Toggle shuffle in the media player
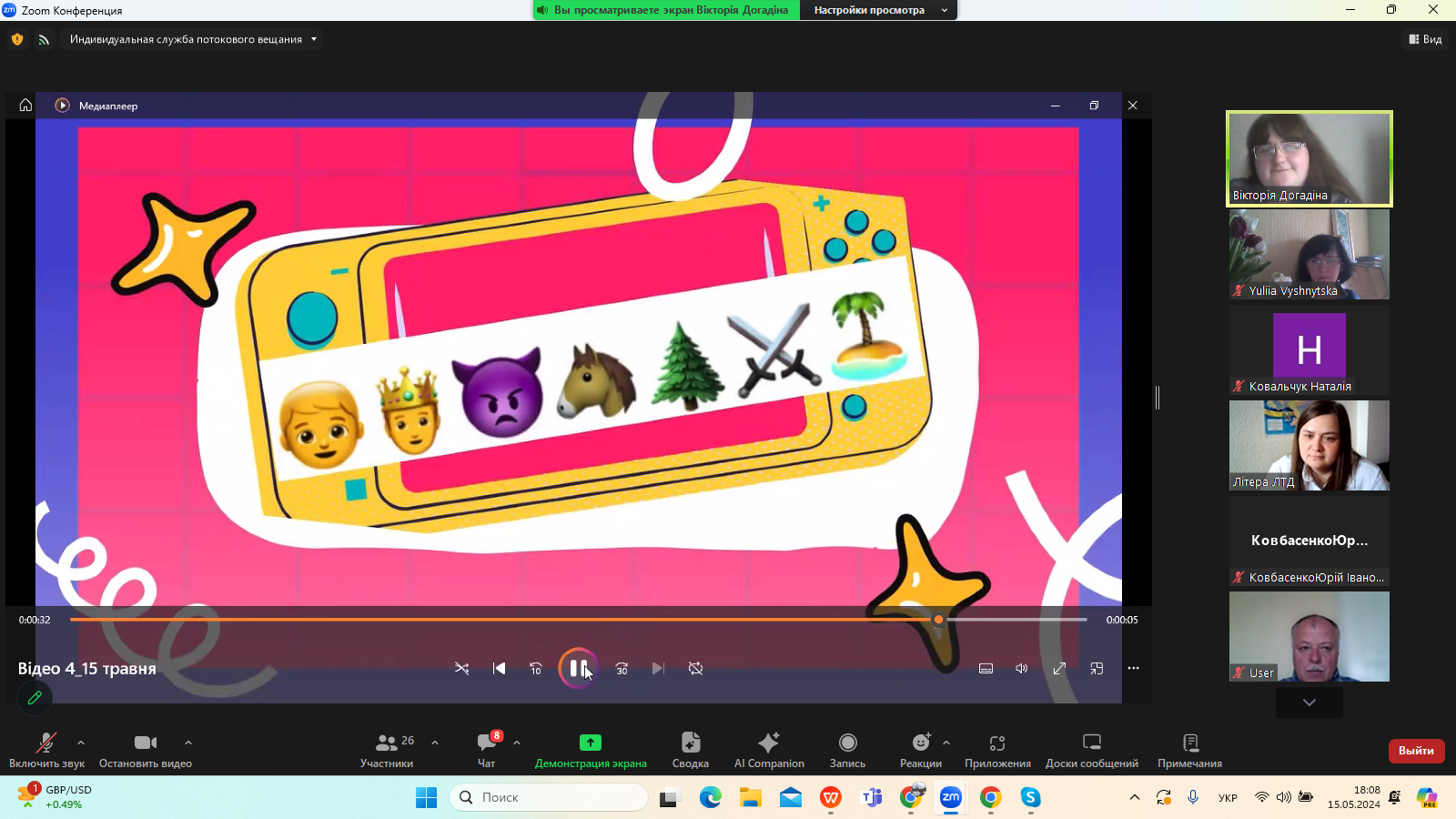Image resolution: width=1456 pixels, height=819 pixels. pyautogui.click(x=461, y=669)
